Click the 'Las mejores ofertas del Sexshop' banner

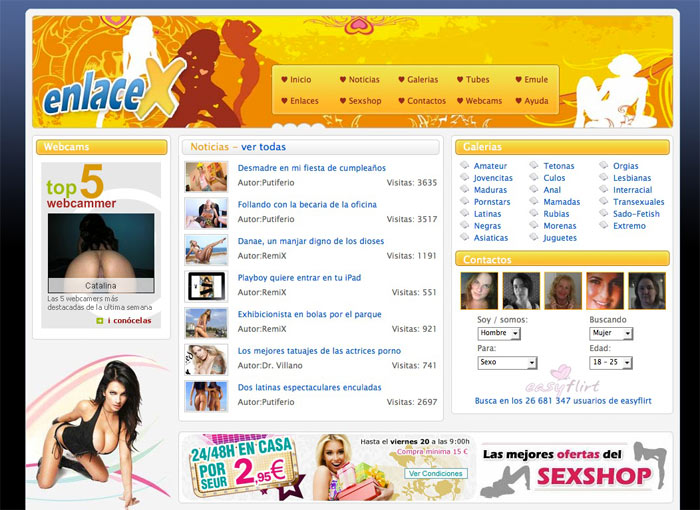(x=574, y=469)
